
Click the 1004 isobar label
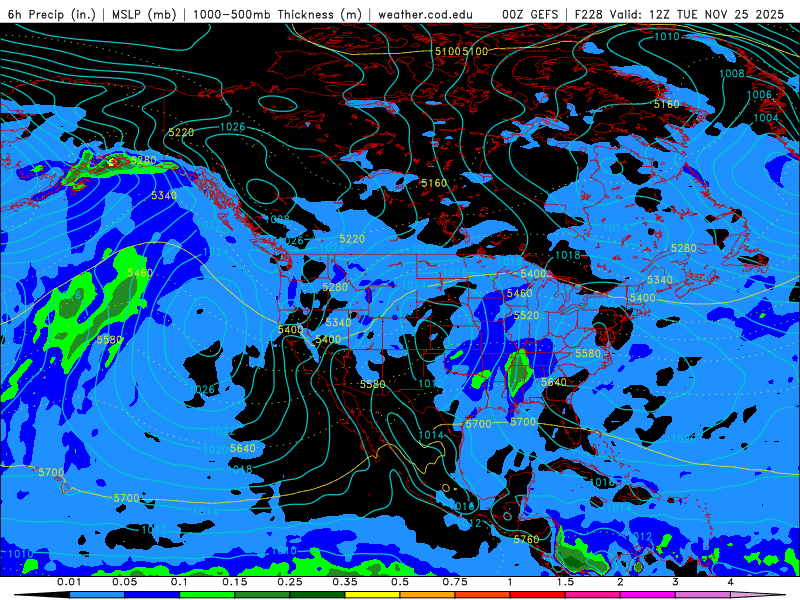pos(766,118)
